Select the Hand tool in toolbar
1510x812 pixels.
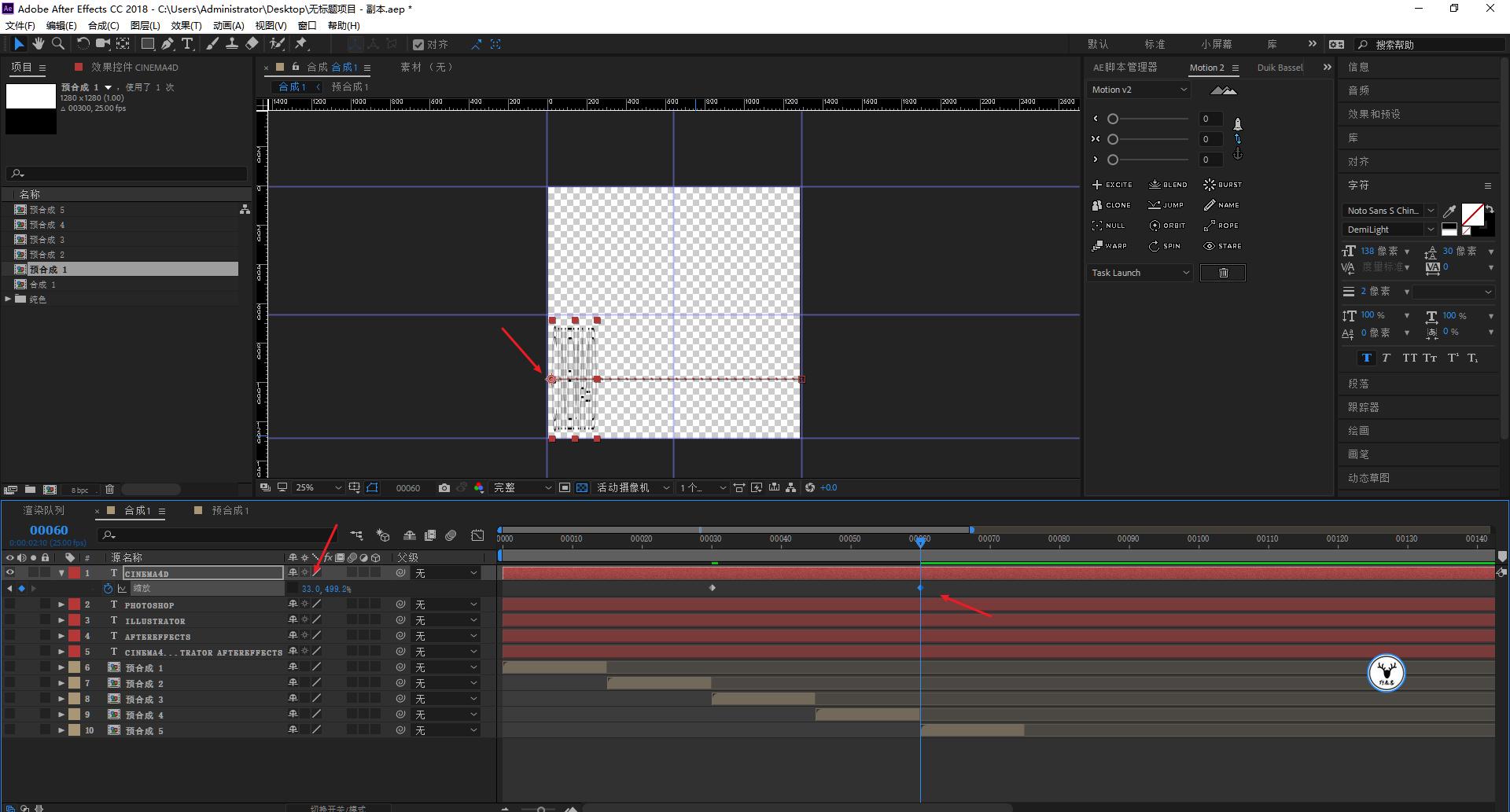(38, 44)
